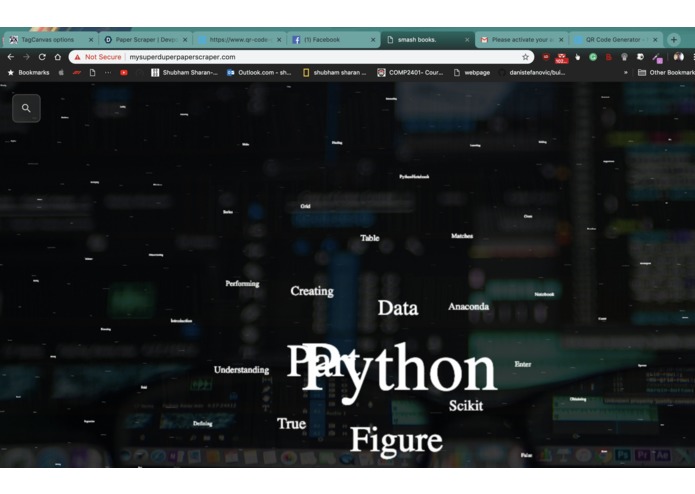The height and width of the screenshot is (494, 695).
Task: Open the danistefanovic GitHub bookmark
Action: pos(532,72)
